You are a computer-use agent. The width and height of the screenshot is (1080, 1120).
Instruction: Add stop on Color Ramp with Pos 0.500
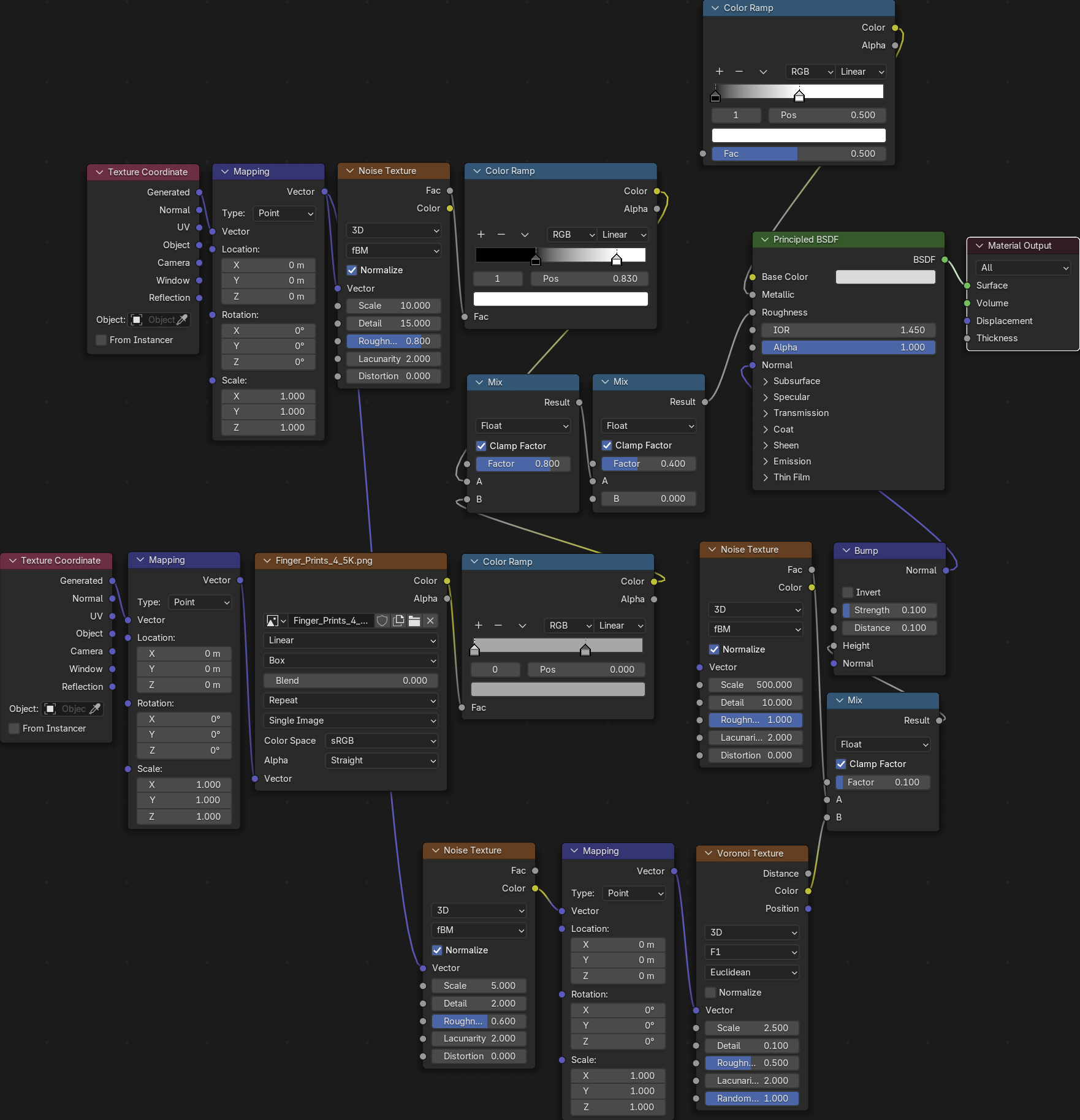click(x=720, y=72)
